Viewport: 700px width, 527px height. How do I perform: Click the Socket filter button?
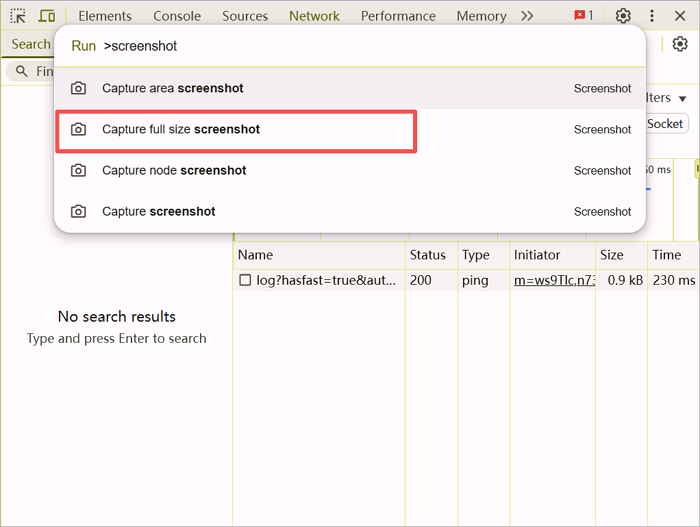tap(665, 124)
